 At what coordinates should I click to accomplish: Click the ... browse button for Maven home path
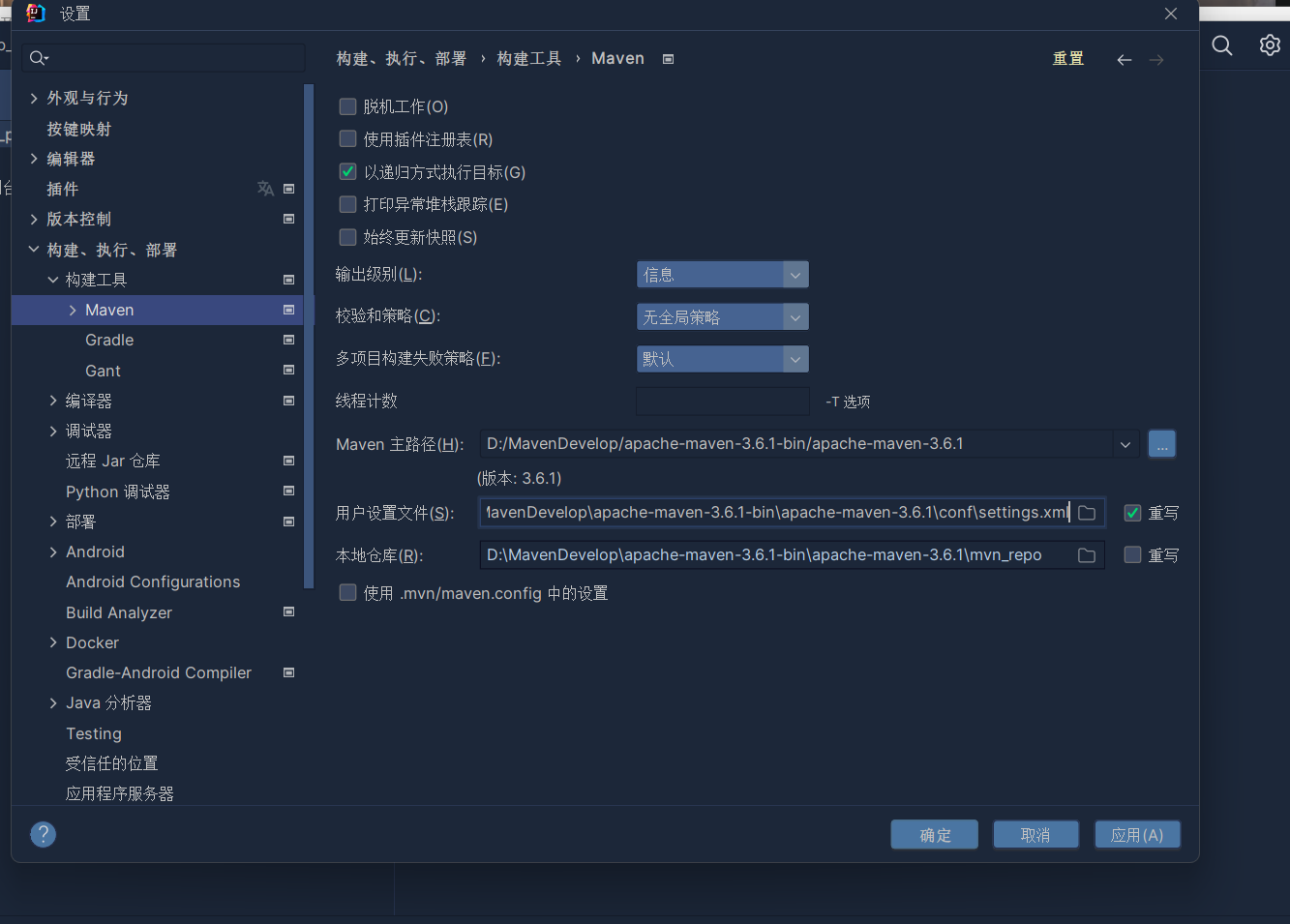[x=1162, y=444]
